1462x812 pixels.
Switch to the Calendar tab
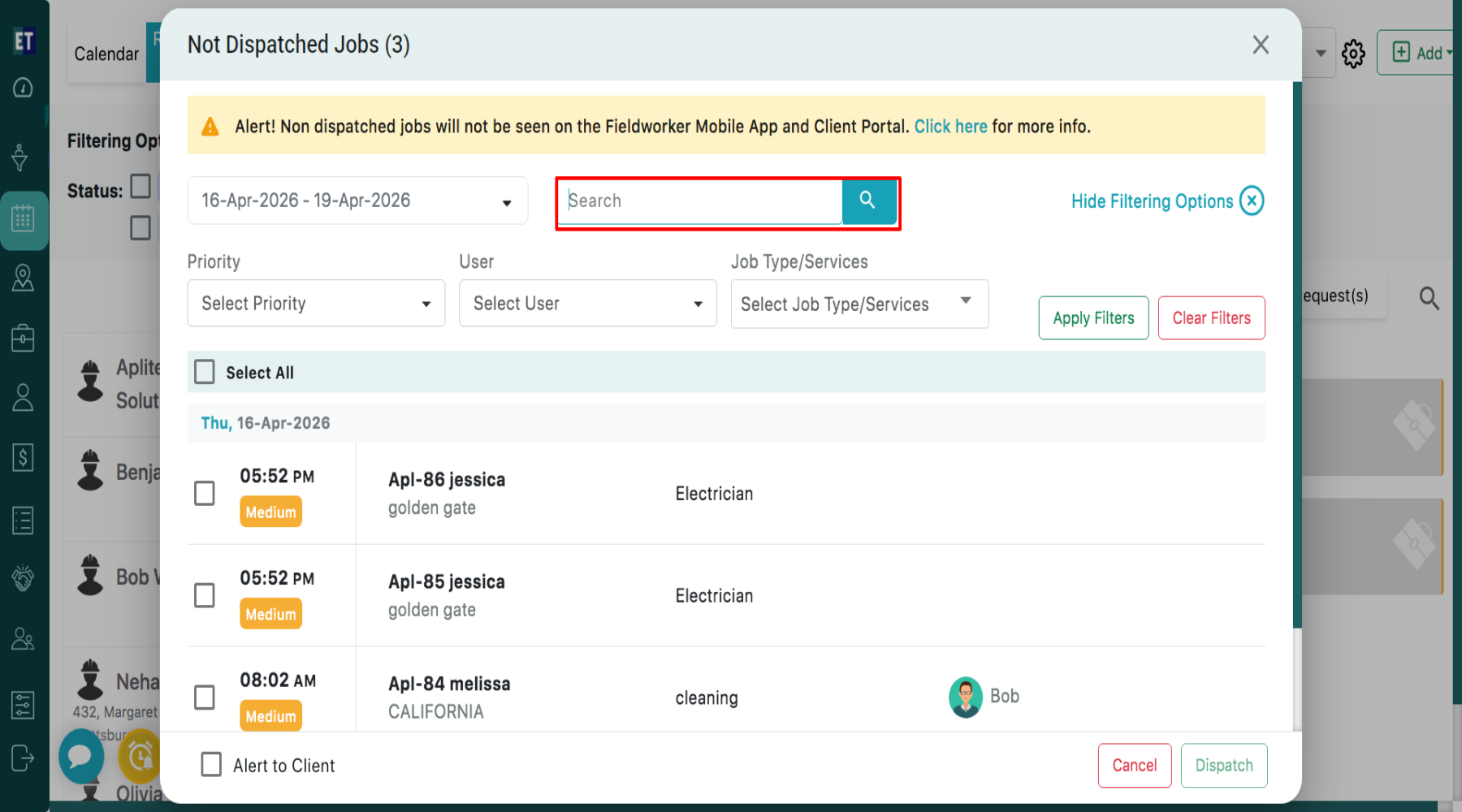pos(106,54)
